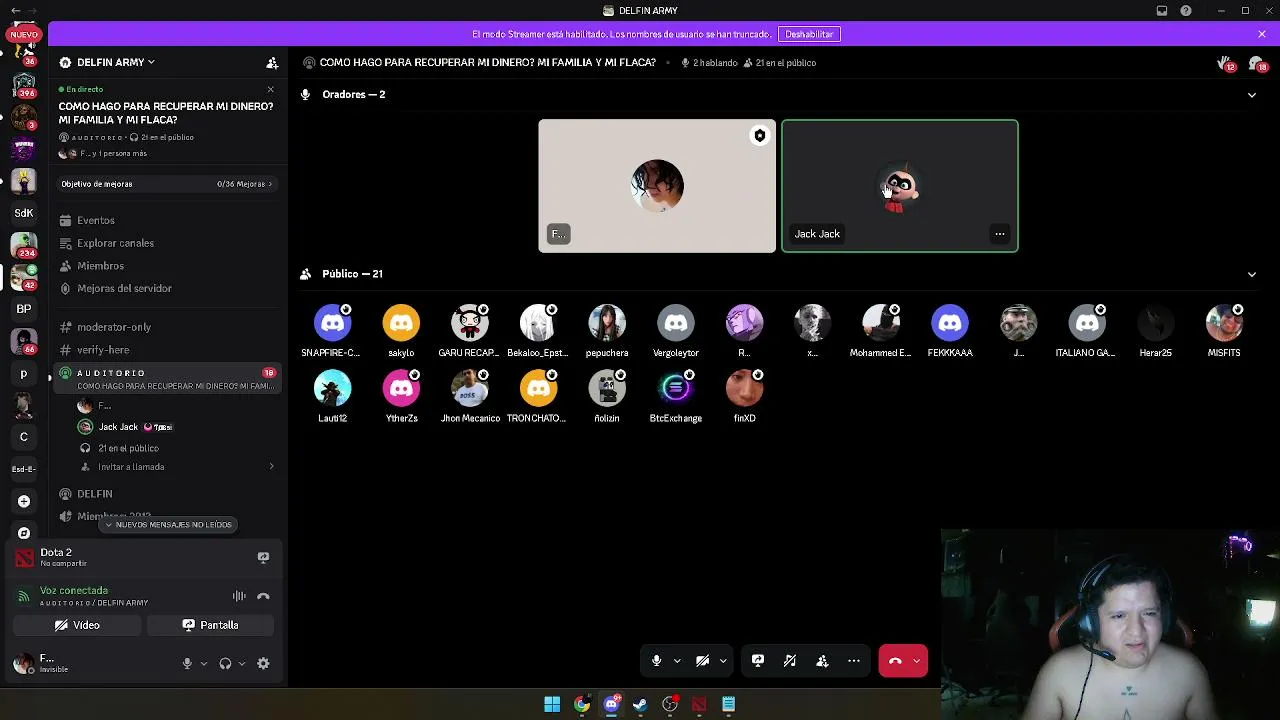The height and width of the screenshot is (720, 1280).
Task: Select pepuchera audience member
Action: [x=607, y=331]
